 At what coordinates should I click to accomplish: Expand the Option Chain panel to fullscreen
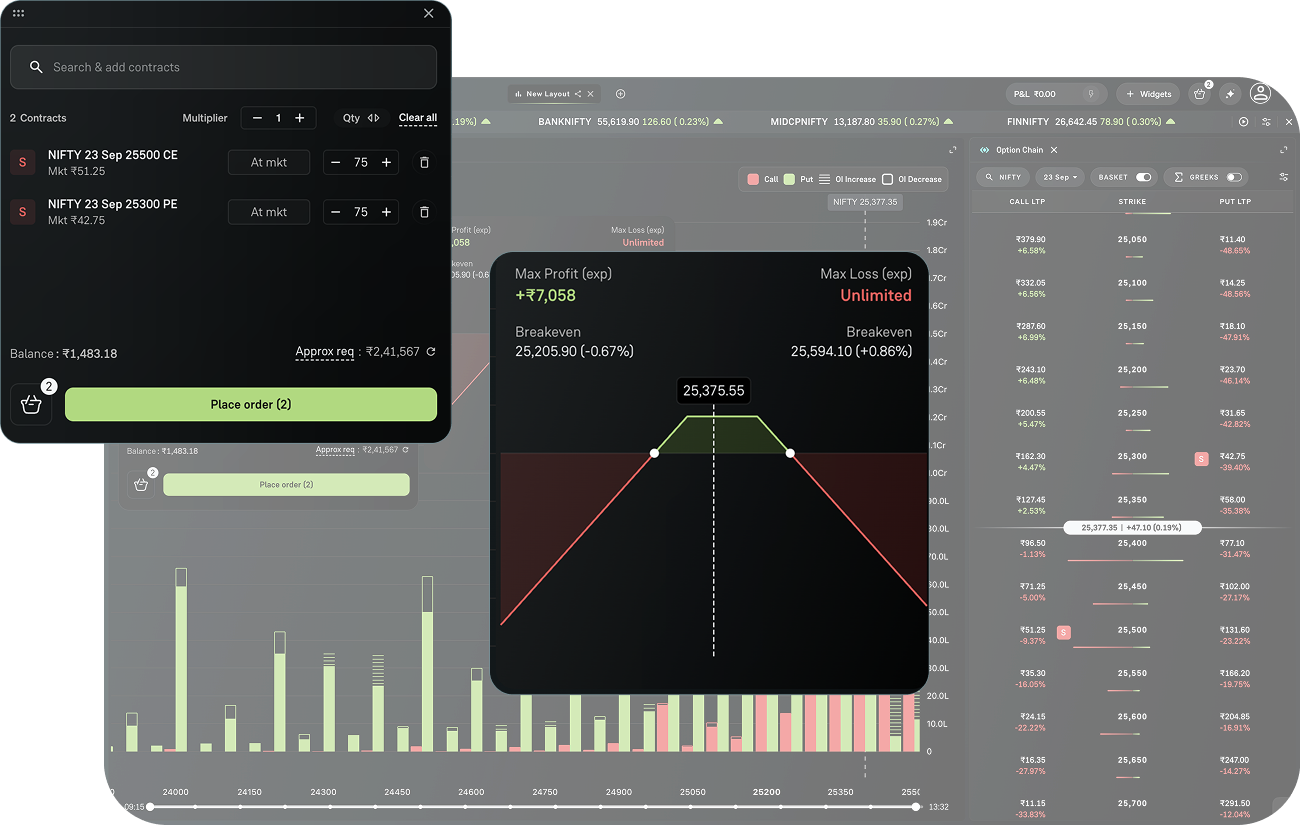tap(1284, 150)
